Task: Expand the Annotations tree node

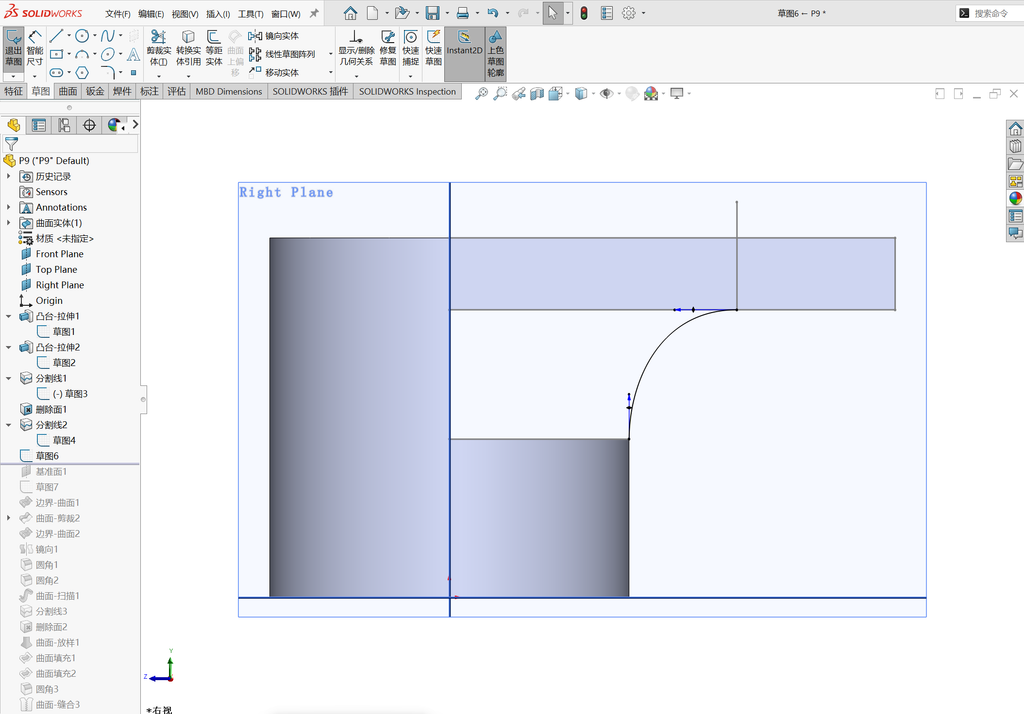Action: point(8,207)
